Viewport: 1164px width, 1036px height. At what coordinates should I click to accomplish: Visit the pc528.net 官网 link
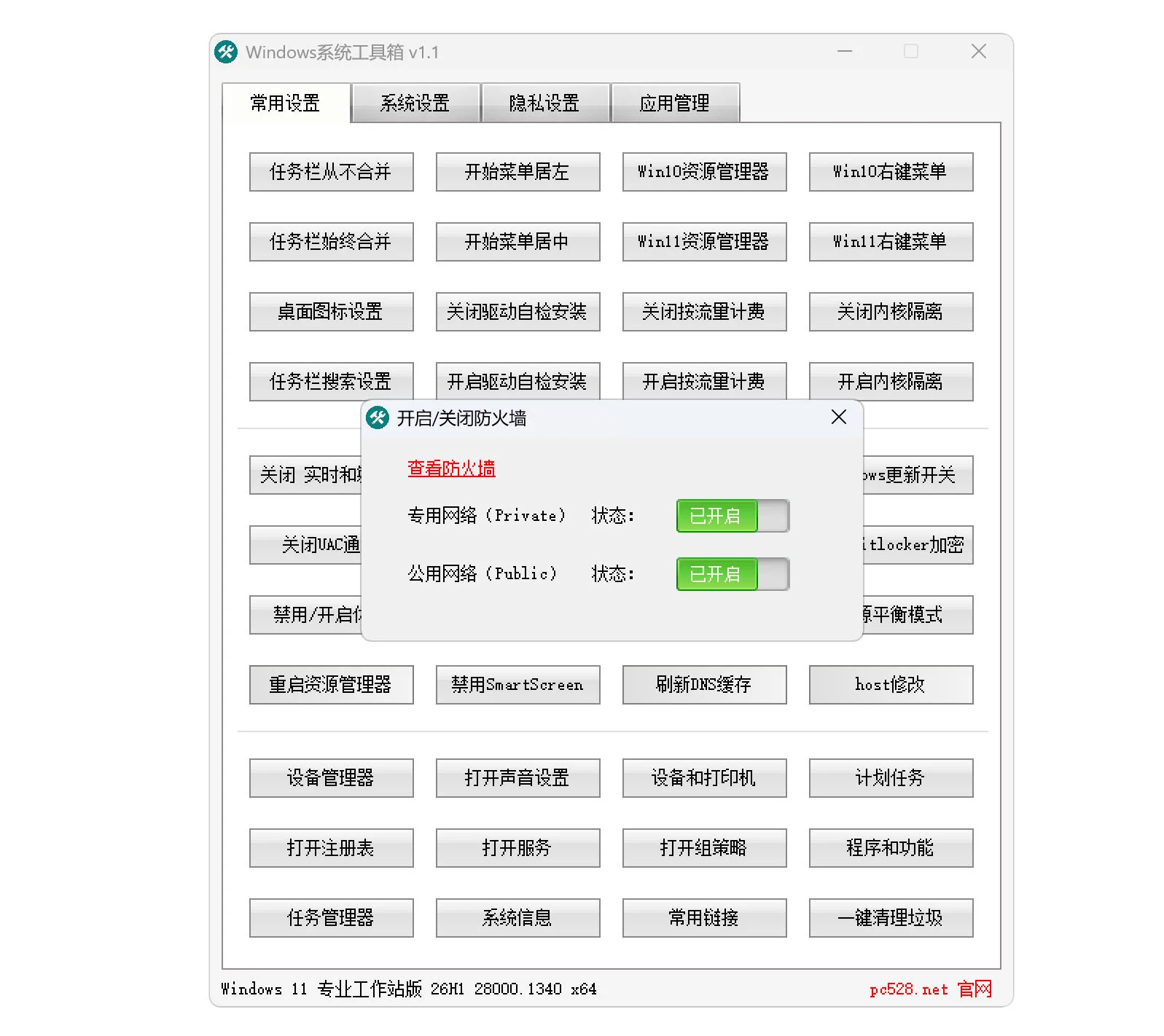[931, 989]
